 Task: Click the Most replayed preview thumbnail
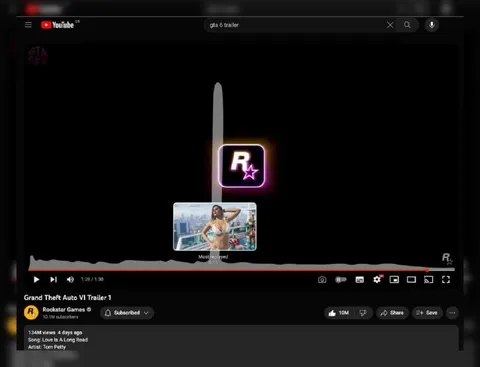click(x=215, y=226)
